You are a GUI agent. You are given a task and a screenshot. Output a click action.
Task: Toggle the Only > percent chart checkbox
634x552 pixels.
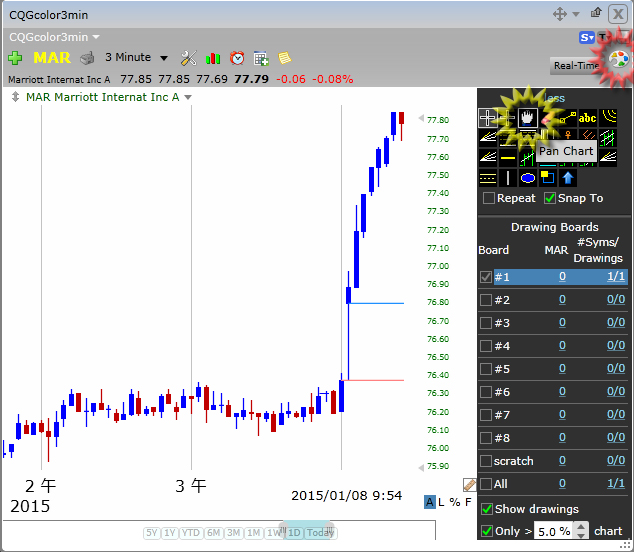click(x=487, y=531)
